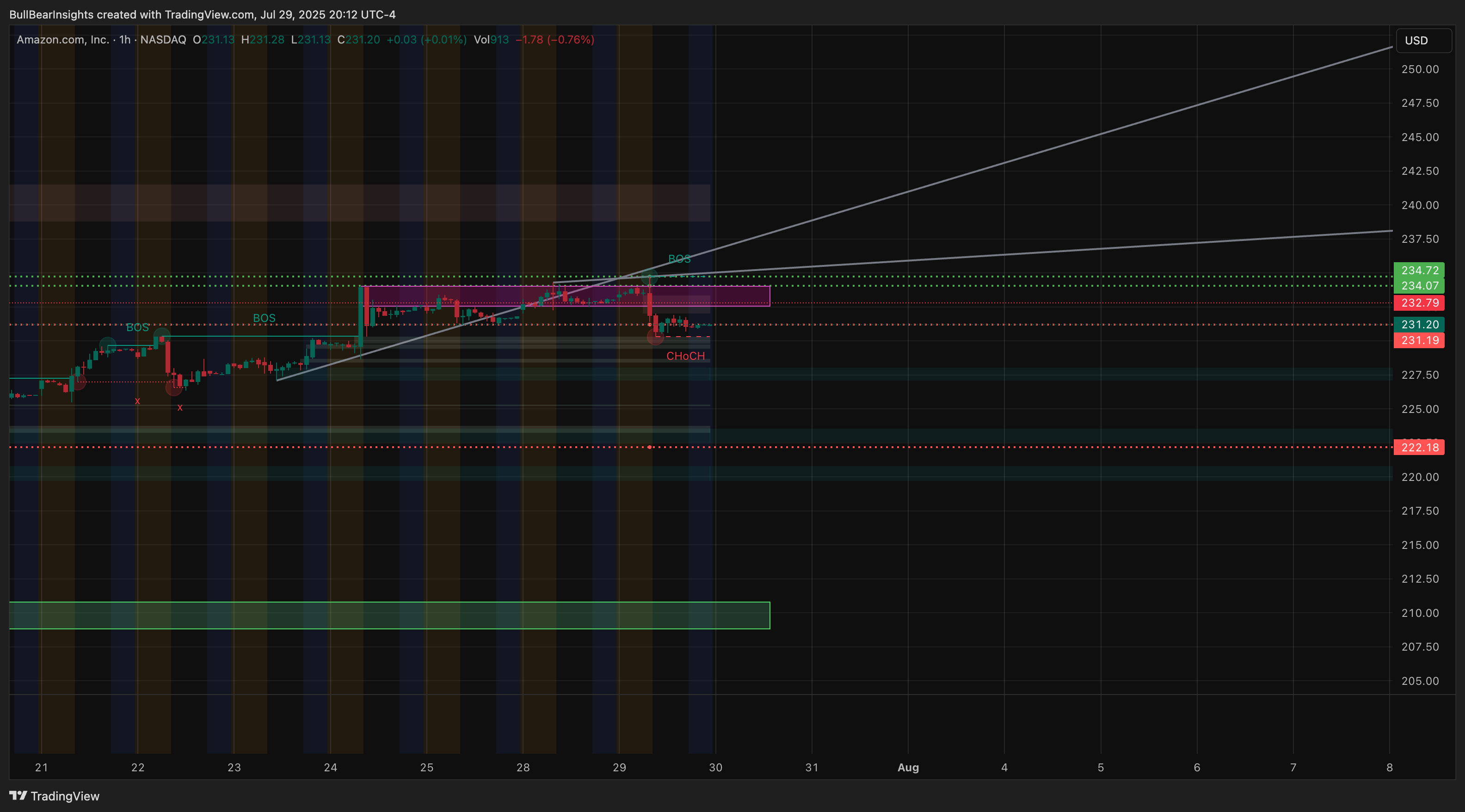Click the 250.00 price axis label

[1420, 69]
